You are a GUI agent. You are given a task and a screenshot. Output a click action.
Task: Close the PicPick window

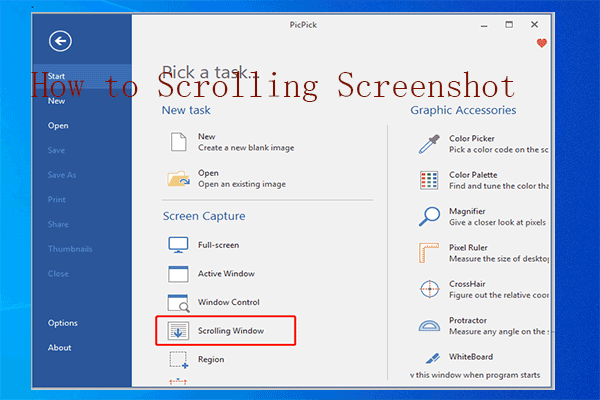535,25
